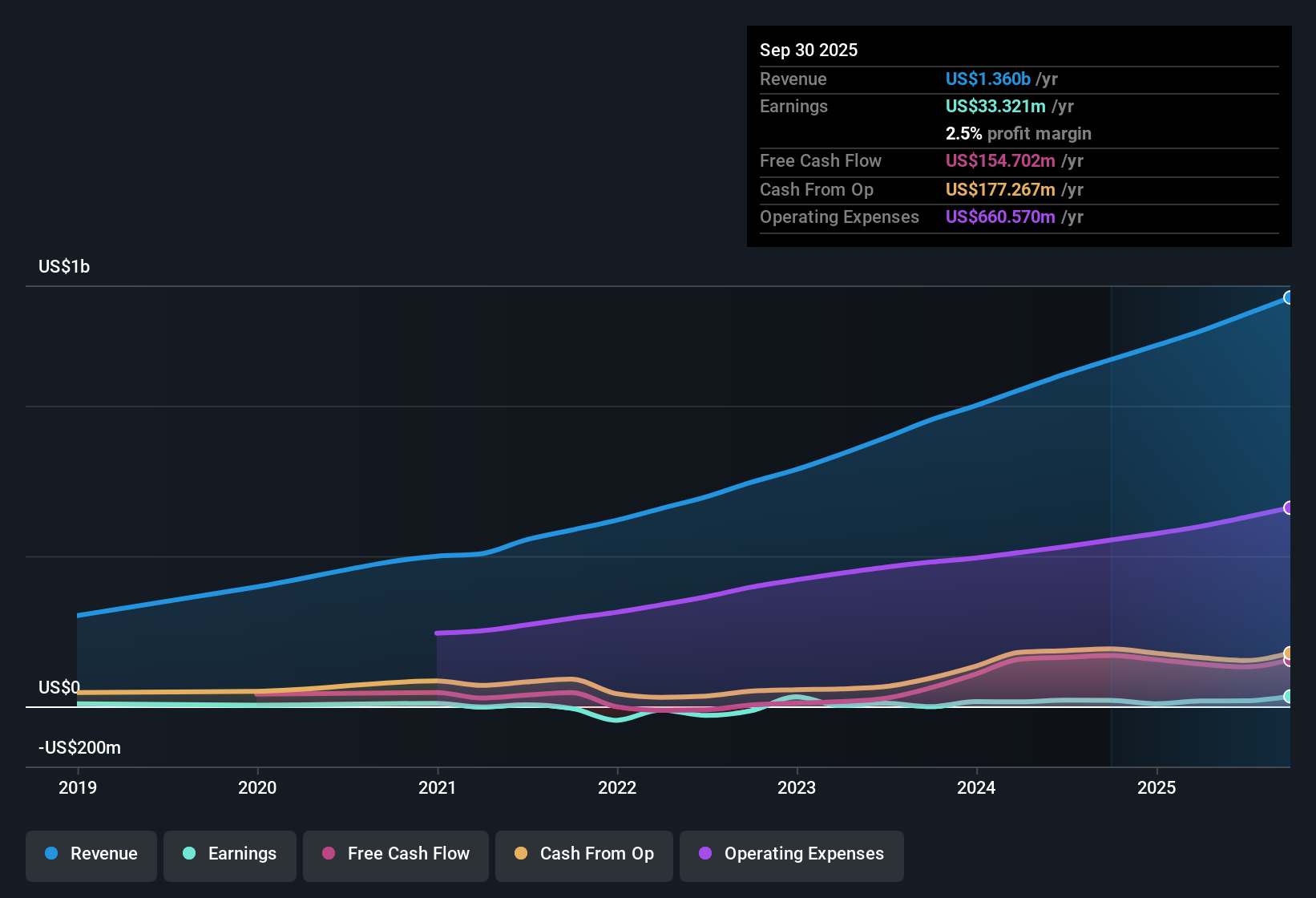Image resolution: width=1316 pixels, height=898 pixels.
Task: Click the 2022 position on the timeline axis
Action: pyautogui.click(x=618, y=788)
